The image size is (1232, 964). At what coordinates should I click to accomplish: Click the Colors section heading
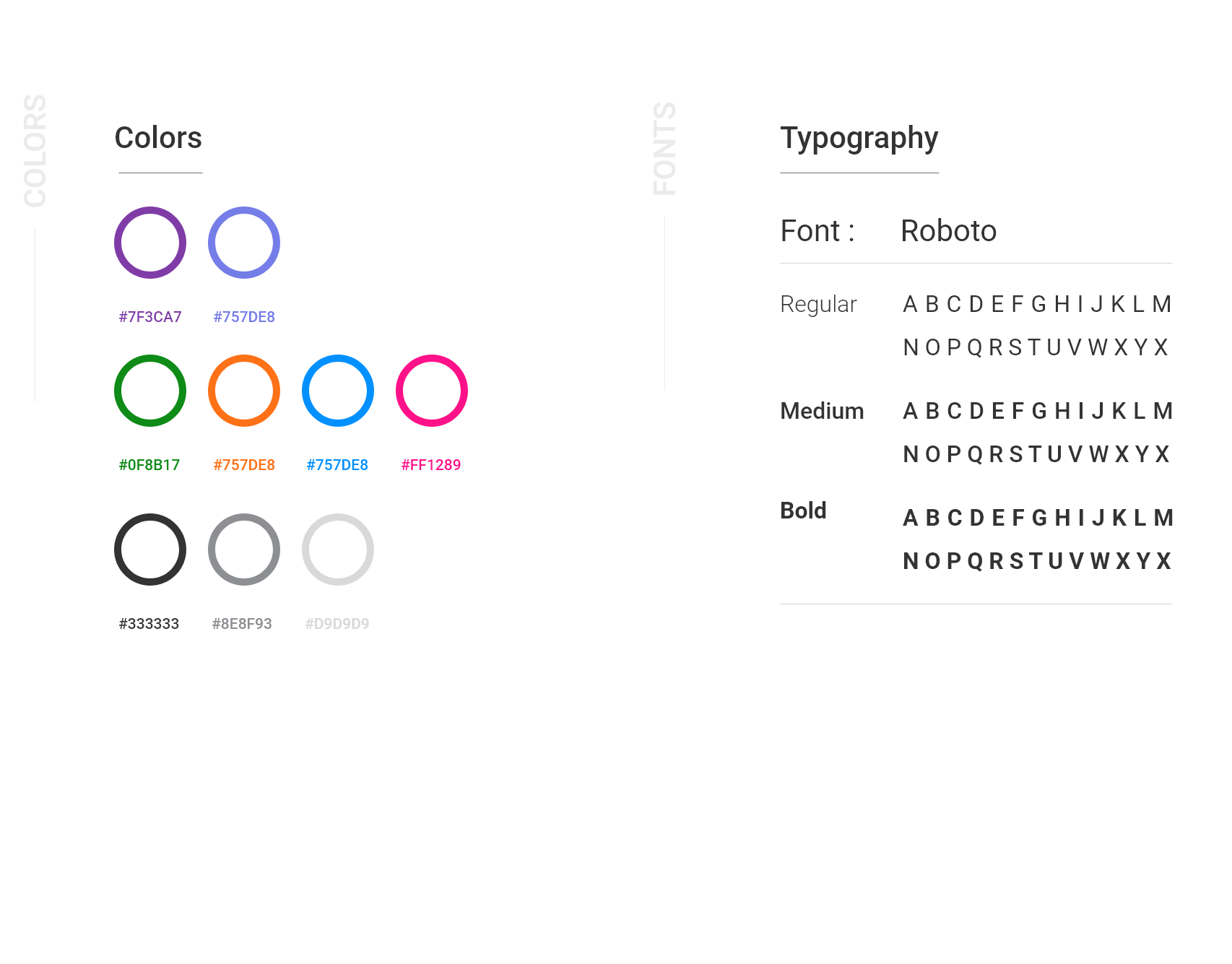(158, 138)
